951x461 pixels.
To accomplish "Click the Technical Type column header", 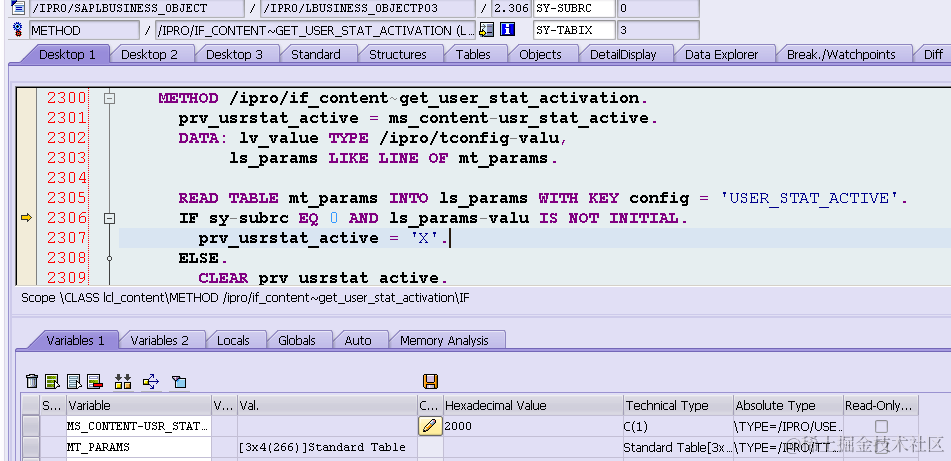I will (677, 405).
